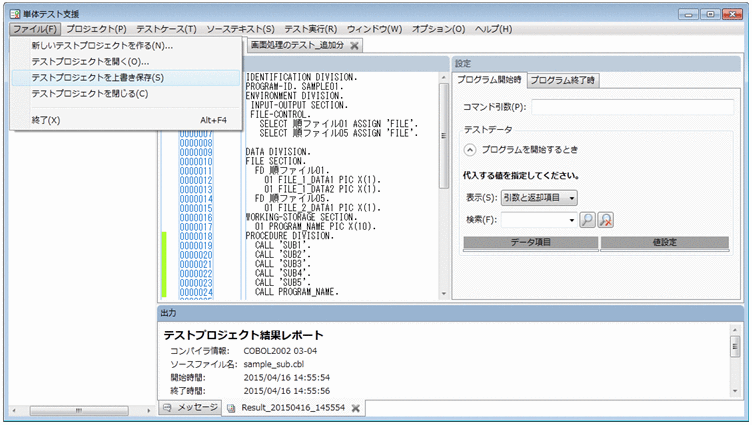This screenshot has width=752, height=425.
Task: Click the COBOL2002 03-04 compiler value
Action: (x=280, y=351)
